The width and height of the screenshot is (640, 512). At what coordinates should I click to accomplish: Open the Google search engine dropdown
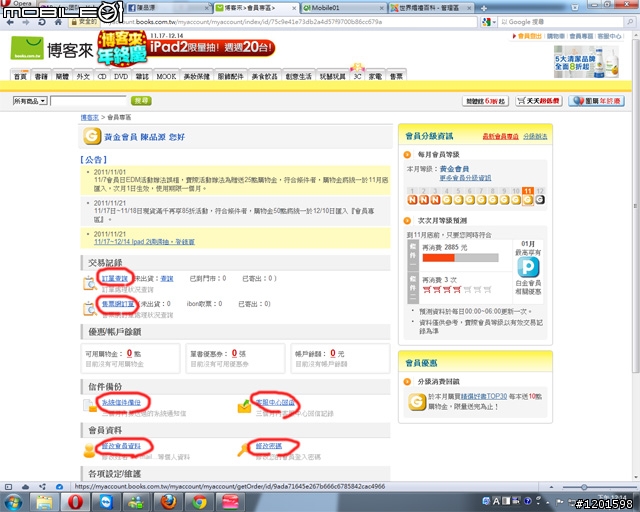489,22
